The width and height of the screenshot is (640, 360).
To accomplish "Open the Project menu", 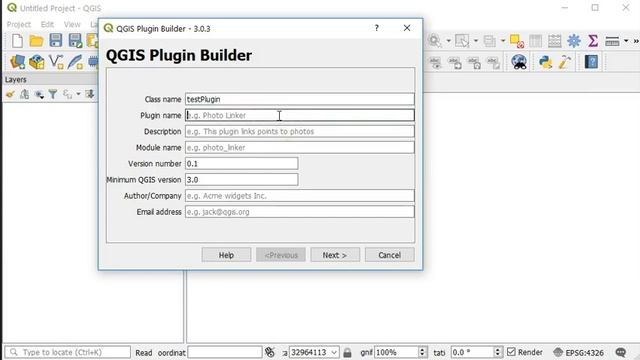I will point(19,24).
